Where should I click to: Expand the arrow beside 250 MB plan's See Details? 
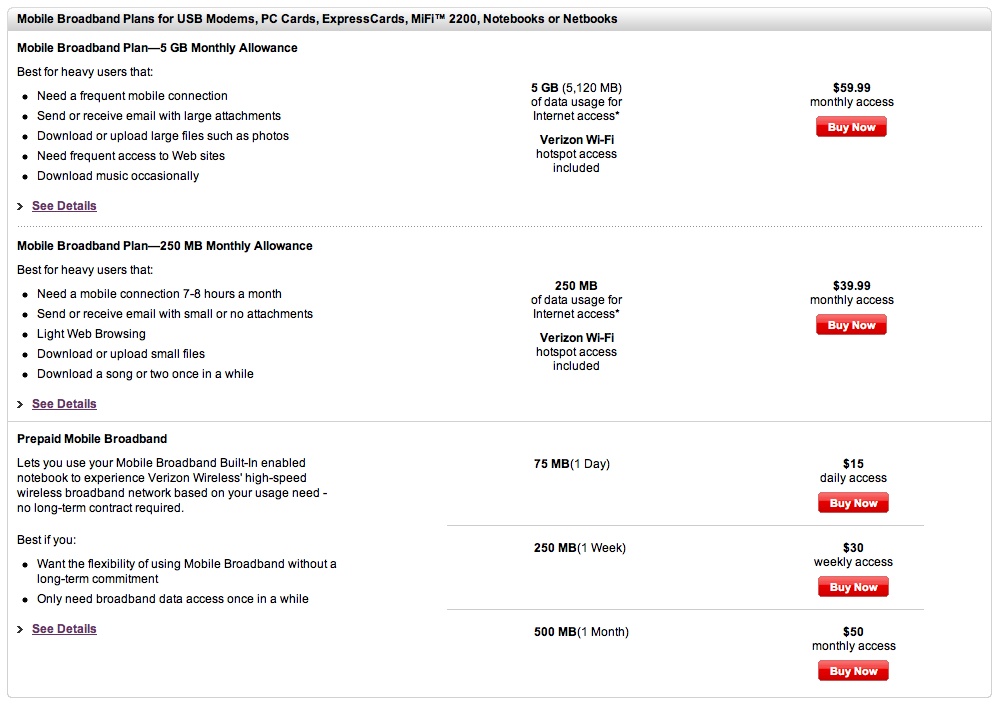20,405
